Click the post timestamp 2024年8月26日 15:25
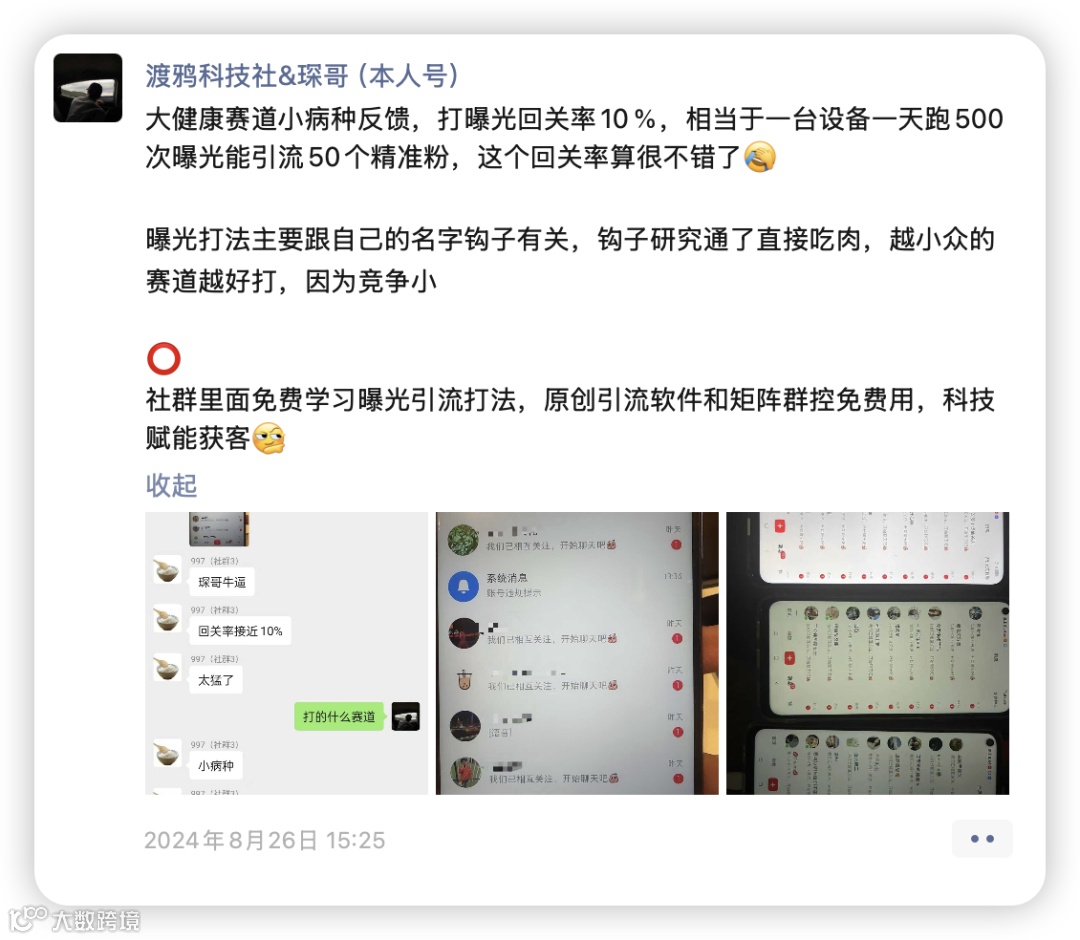This screenshot has width=1080, height=940. click(x=264, y=840)
